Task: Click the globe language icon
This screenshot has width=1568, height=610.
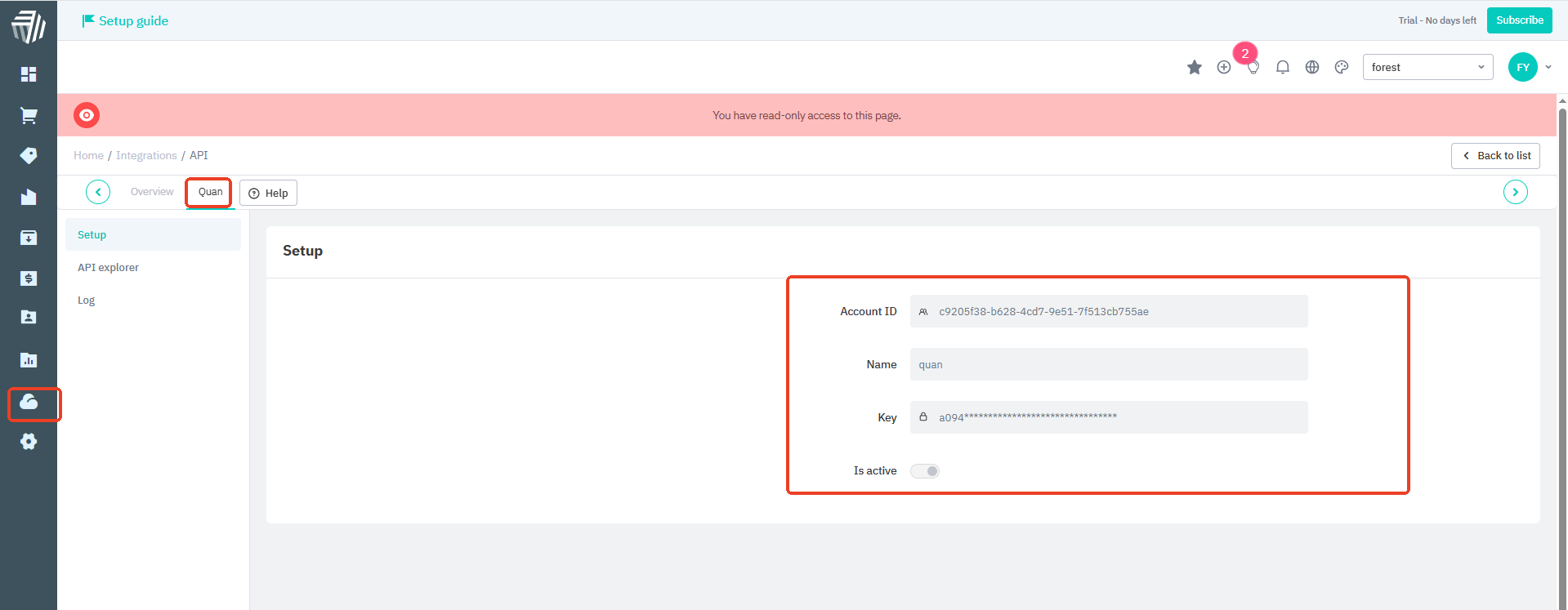Action: click(1311, 67)
